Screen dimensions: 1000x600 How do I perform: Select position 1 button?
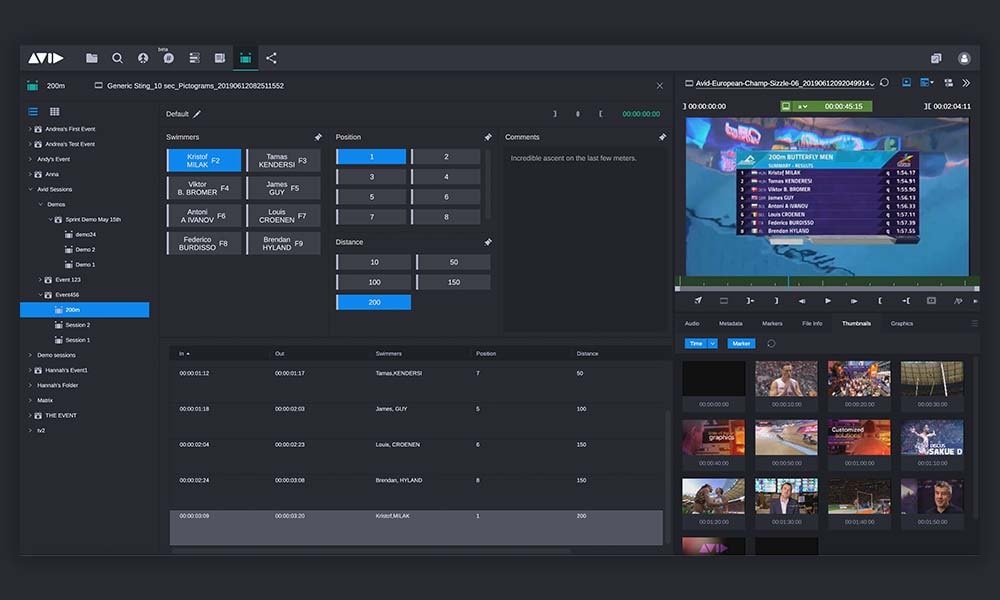[371, 156]
